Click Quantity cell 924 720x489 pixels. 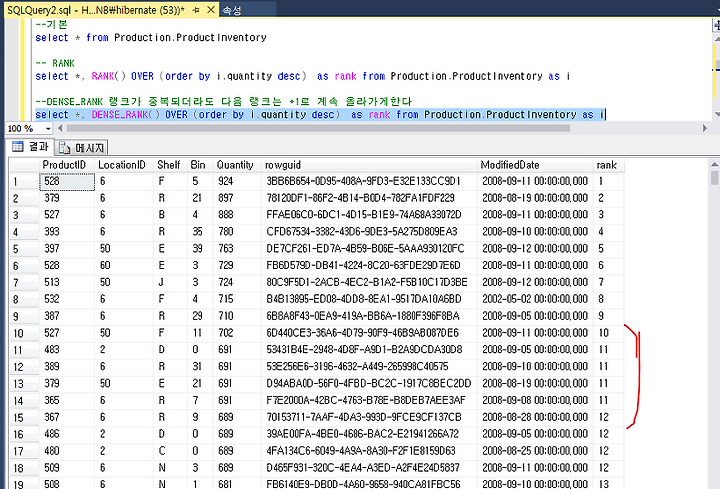pyautogui.click(x=237, y=181)
